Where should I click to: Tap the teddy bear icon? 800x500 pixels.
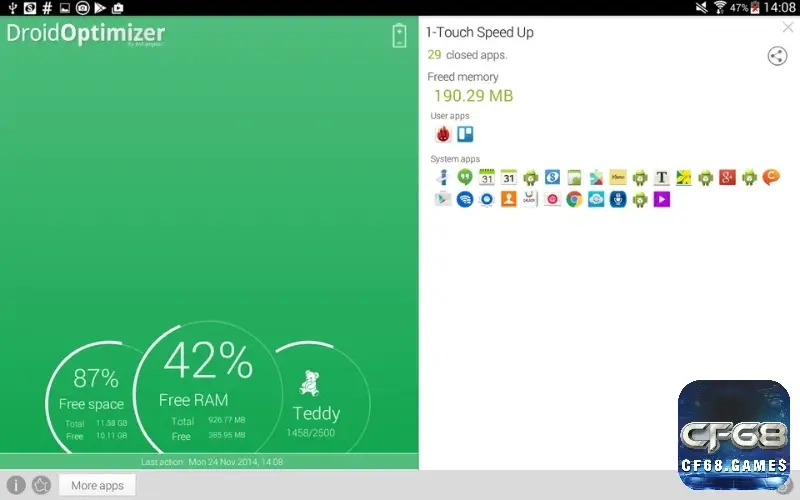tap(309, 383)
